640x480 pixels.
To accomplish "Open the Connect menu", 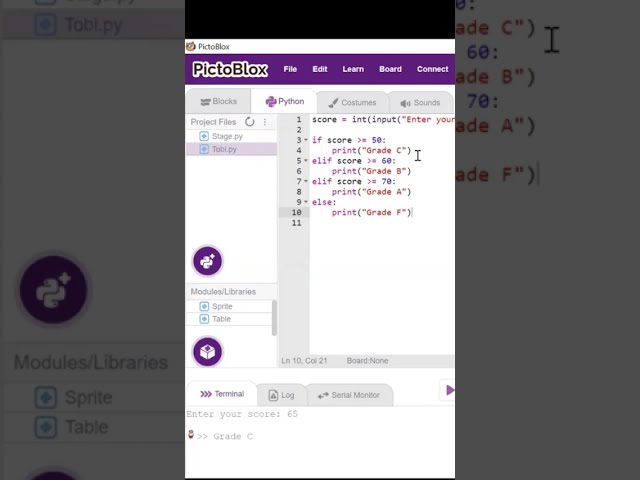I will point(432,69).
